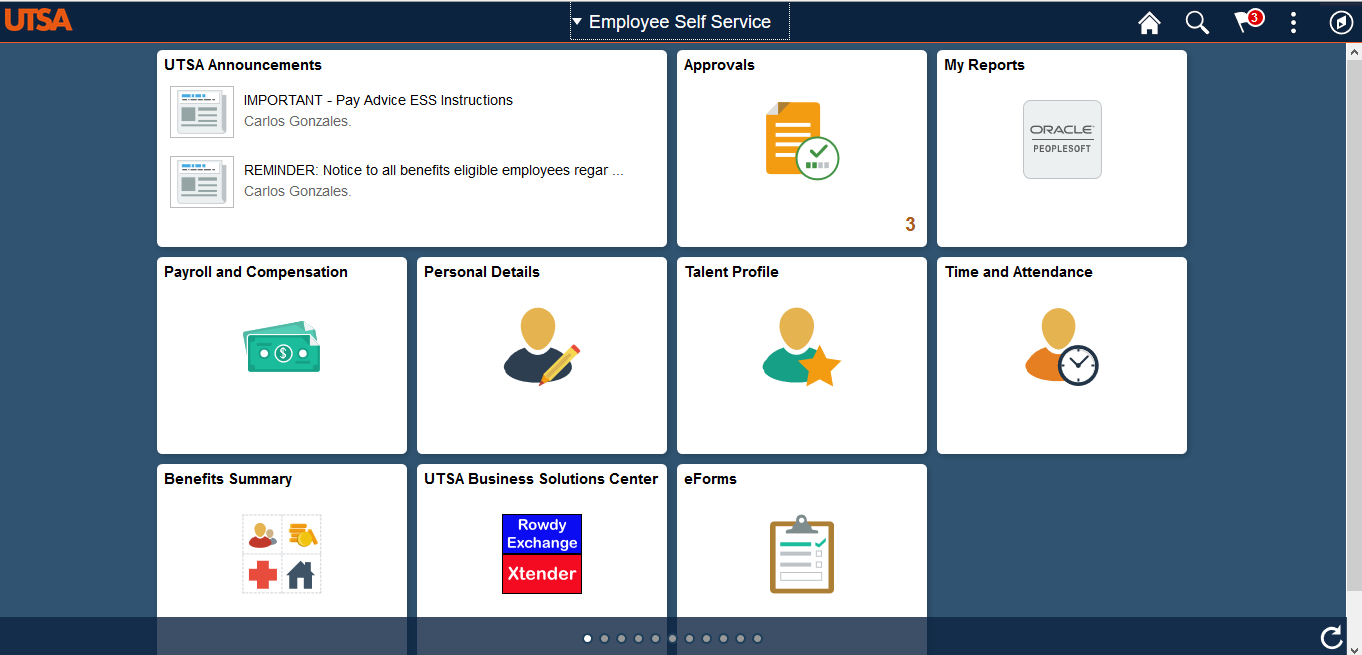The width and height of the screenshot is (1362, 655).
Task: Click the Payroll and Compensation title
Action: point(256,272)
